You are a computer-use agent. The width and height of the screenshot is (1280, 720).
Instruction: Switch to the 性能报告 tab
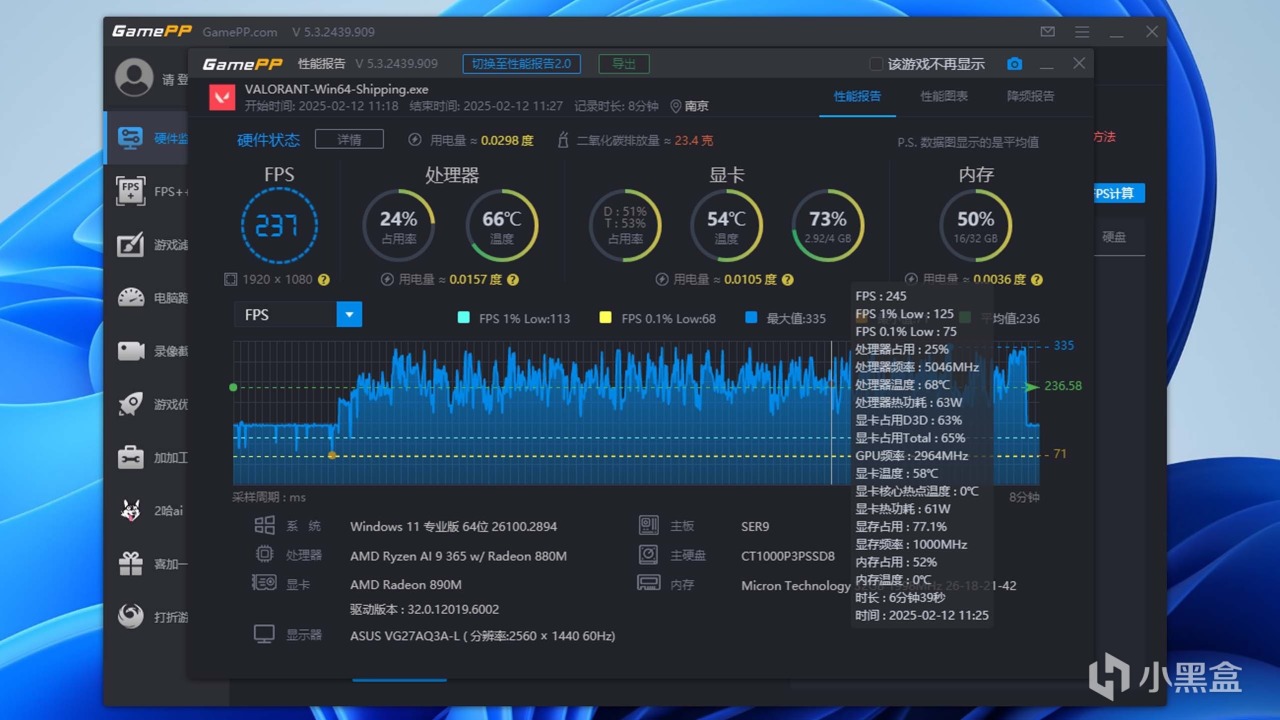click(858, 96)
